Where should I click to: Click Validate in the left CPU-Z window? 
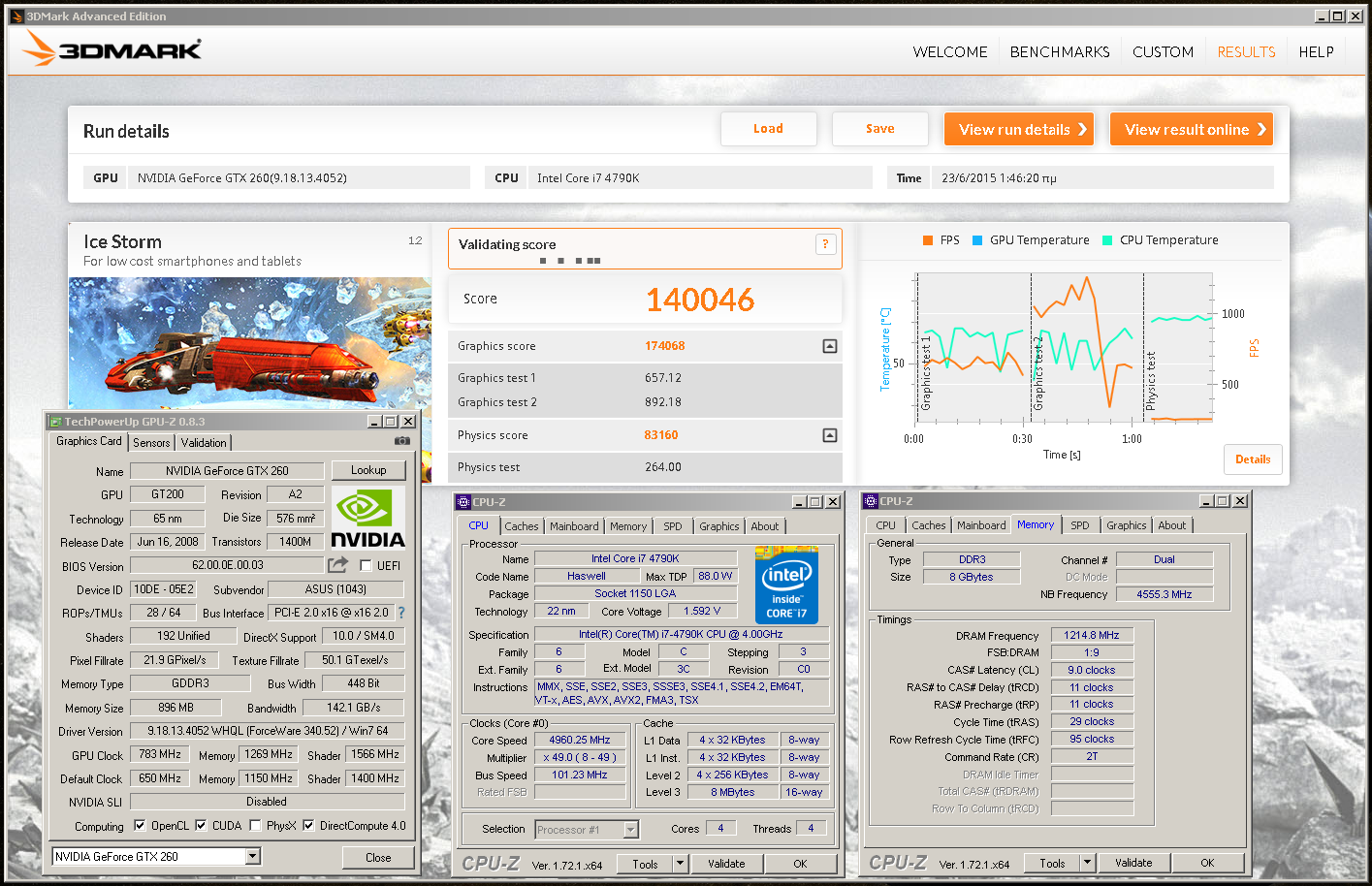pyautogui.click(x=726, y=864)
